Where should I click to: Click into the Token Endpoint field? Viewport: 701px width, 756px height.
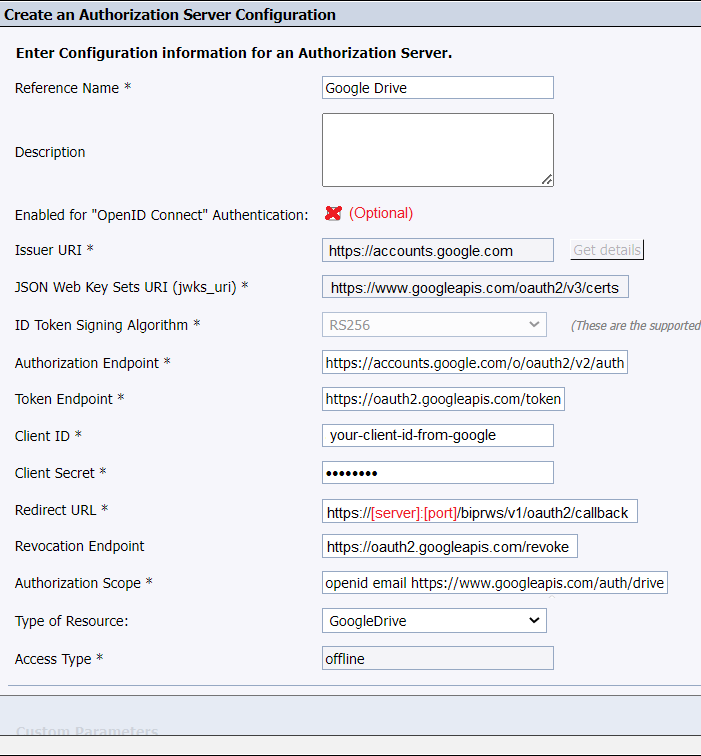444,400
